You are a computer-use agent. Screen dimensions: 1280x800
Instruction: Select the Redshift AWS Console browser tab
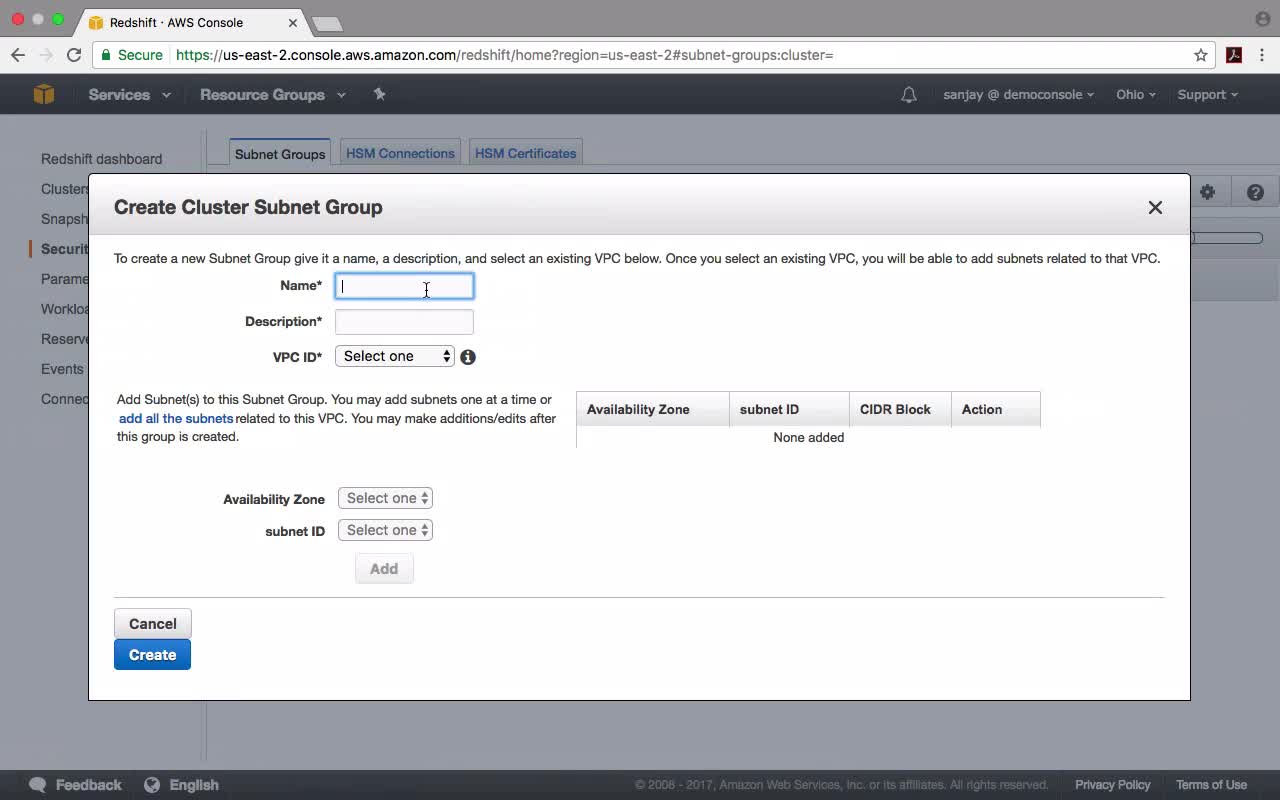pyautogui.click(x=190, y=22)
